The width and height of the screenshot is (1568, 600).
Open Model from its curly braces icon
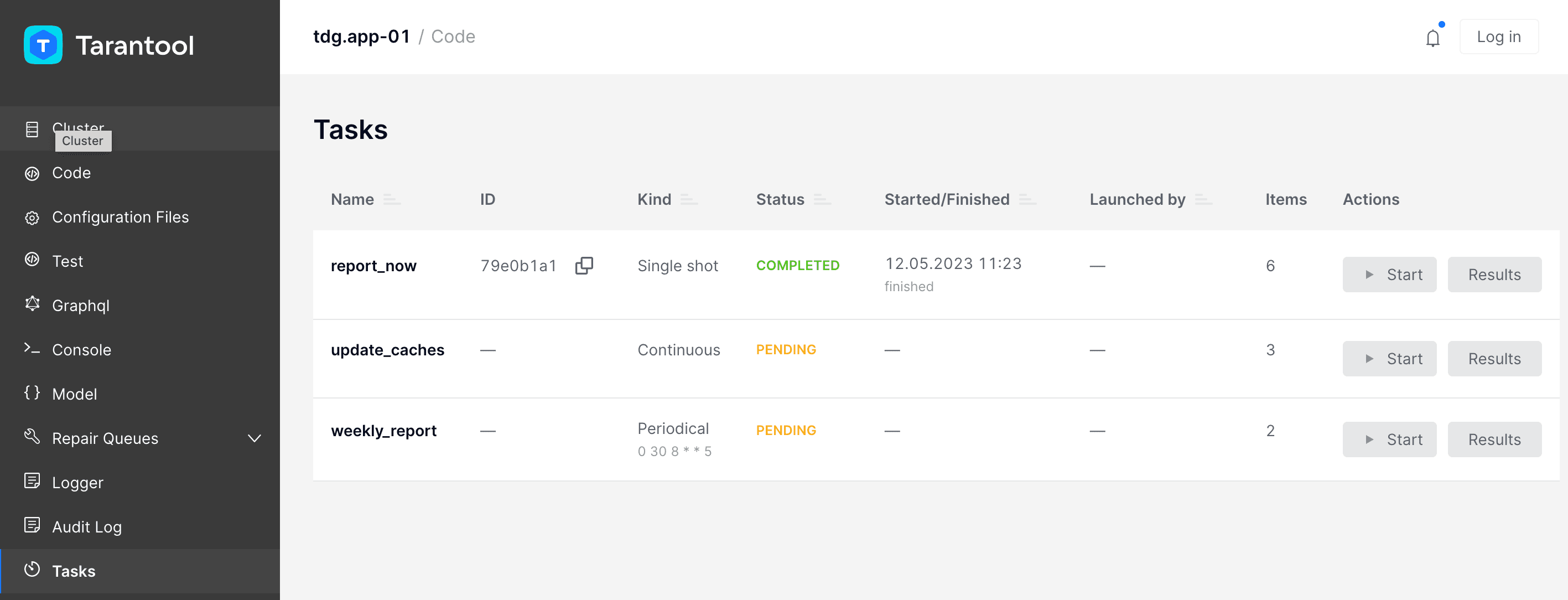(32, 393)
